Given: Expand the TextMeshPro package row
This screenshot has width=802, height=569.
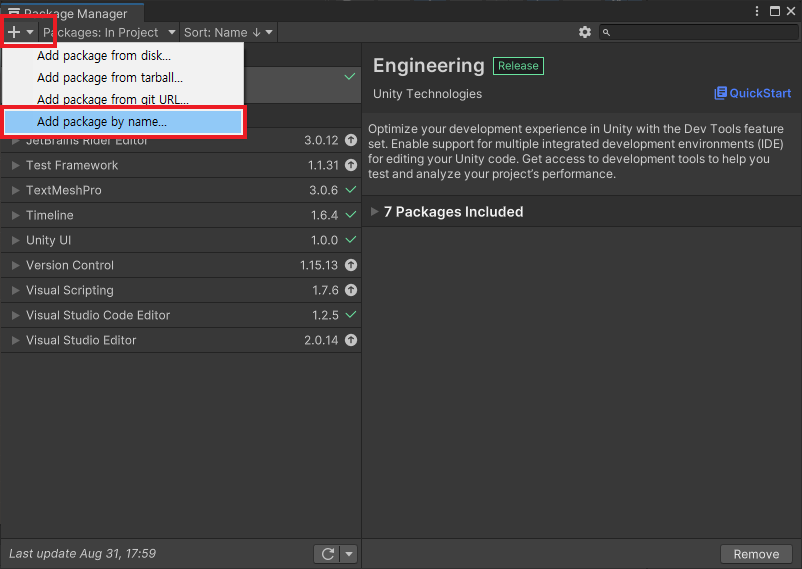Looking at the screenshot, I should pos(15,190).
